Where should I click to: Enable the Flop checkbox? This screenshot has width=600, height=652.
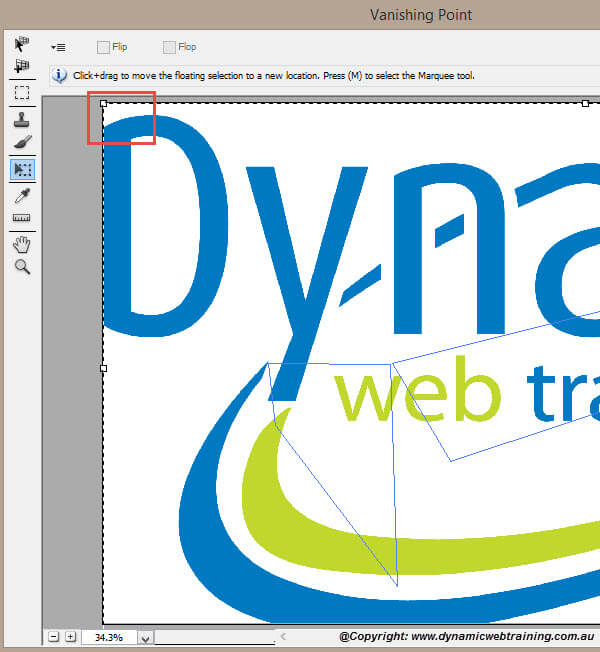(x=169, y=47)
